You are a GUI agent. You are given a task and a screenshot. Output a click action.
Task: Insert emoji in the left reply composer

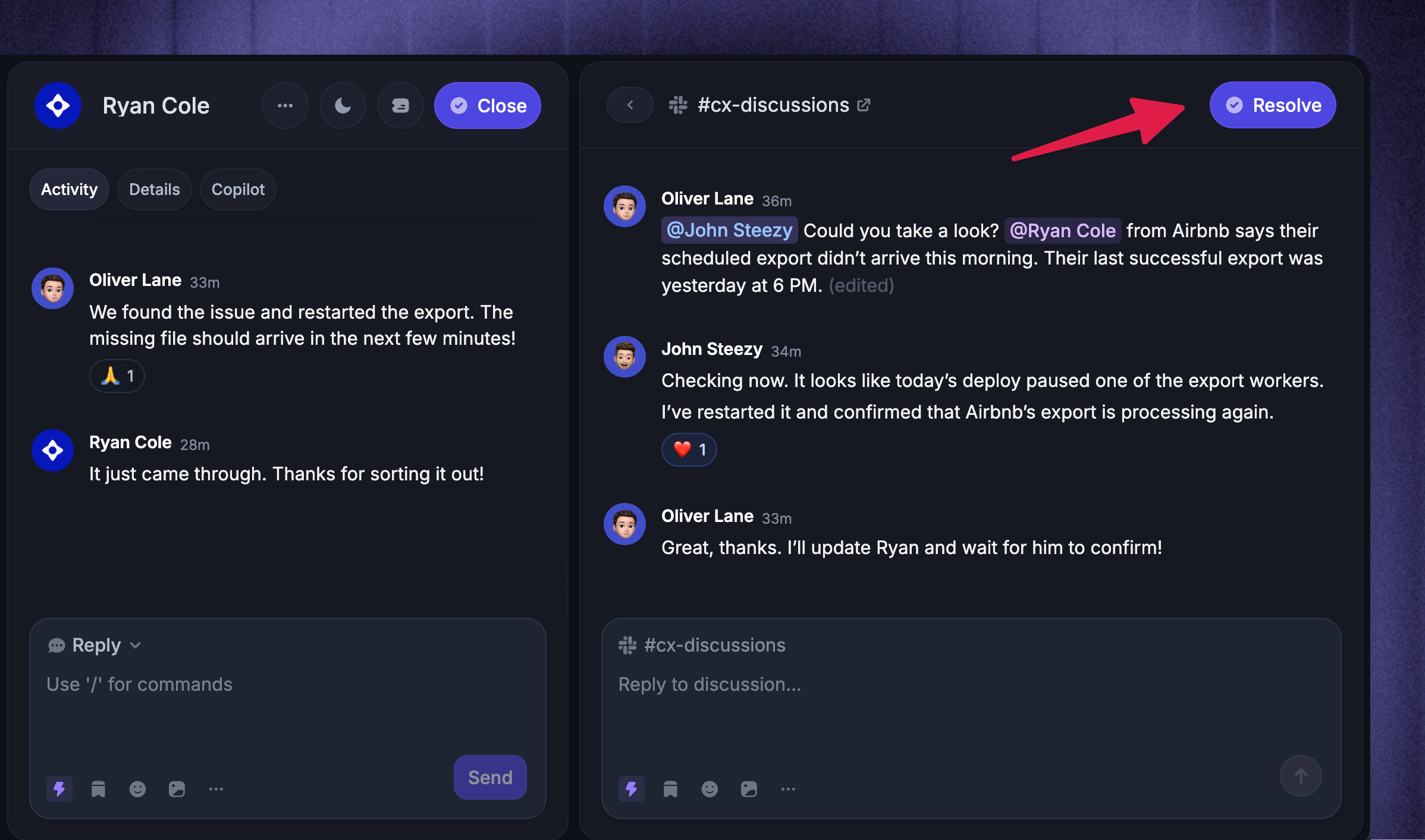(x=137, y=789)
